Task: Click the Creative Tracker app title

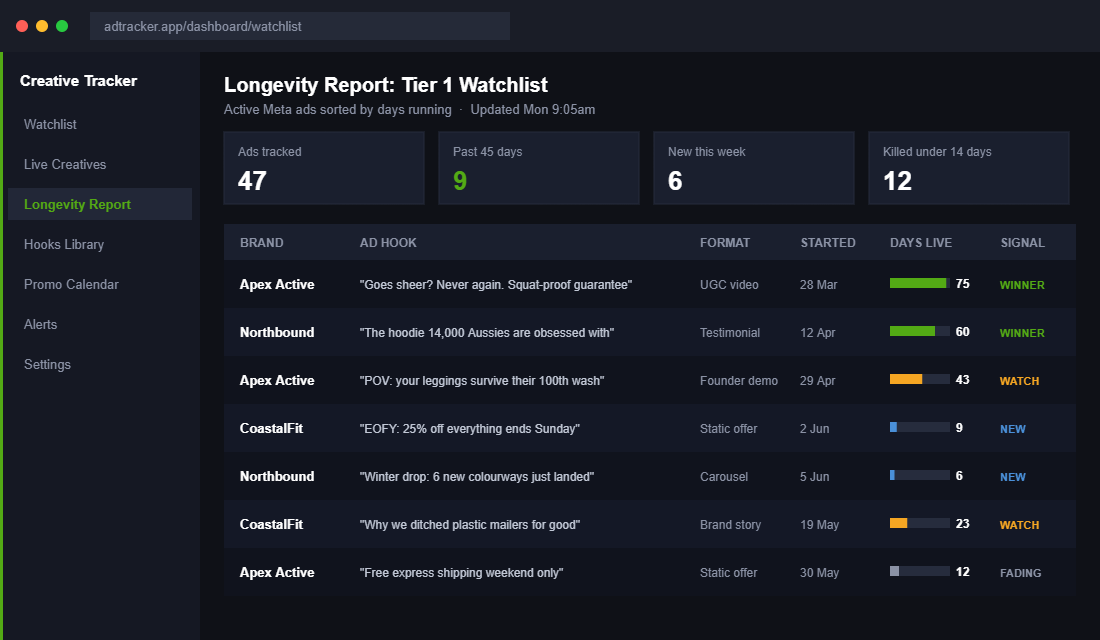Action: [79, 81]
